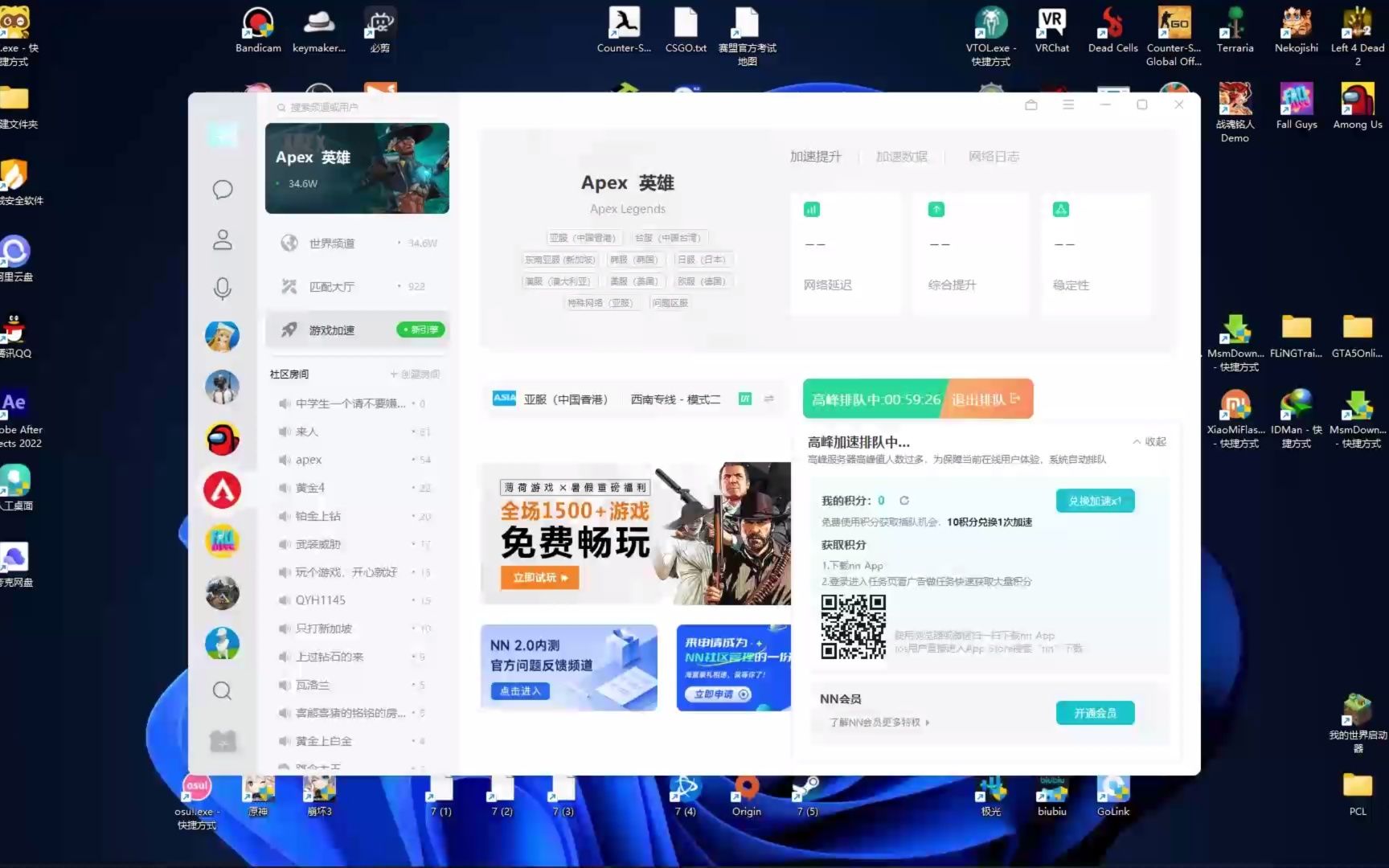Click 退出排队 to leave the queue
The height and width of the screenshot is (868, 1389).
click(986, 399)
